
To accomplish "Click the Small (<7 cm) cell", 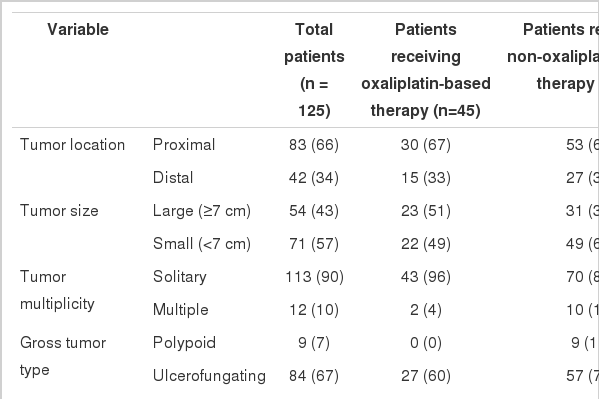I will [201, 243].
